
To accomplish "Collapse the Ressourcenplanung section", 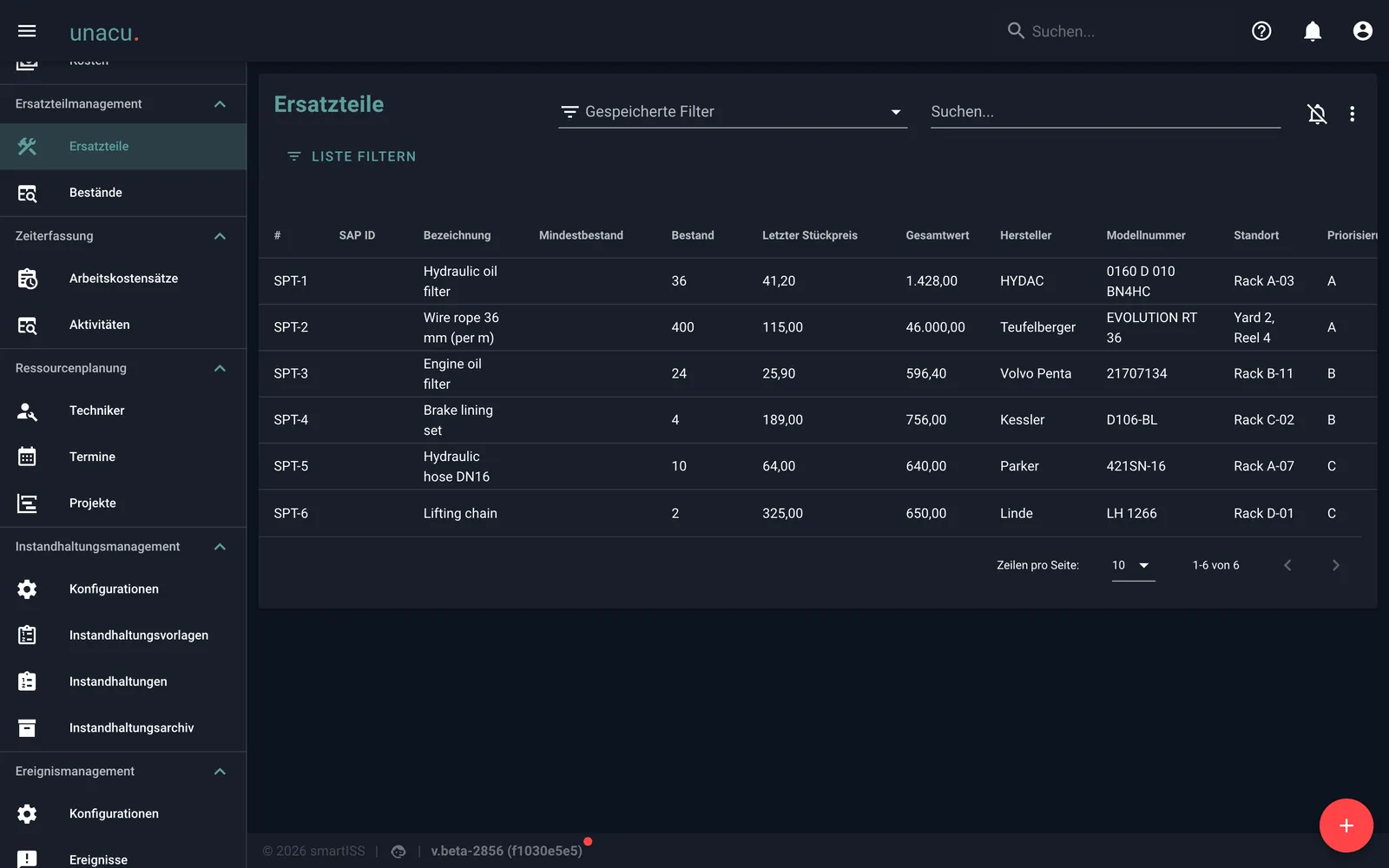I will click(x=220, y=368).
